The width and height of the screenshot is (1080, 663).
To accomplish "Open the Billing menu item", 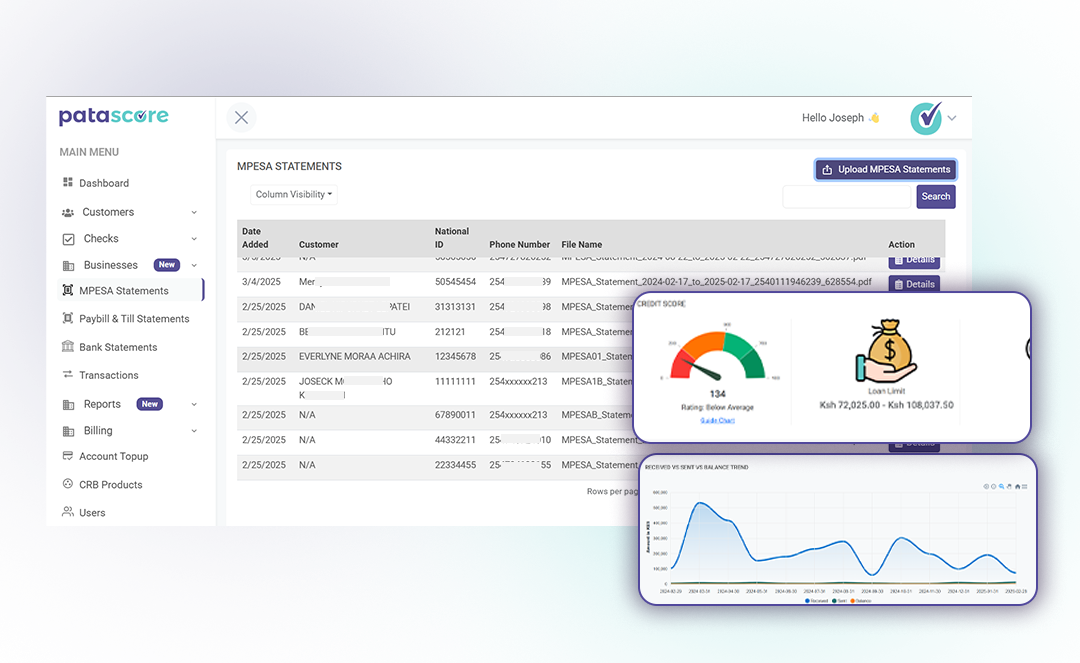I will [98, 430].
